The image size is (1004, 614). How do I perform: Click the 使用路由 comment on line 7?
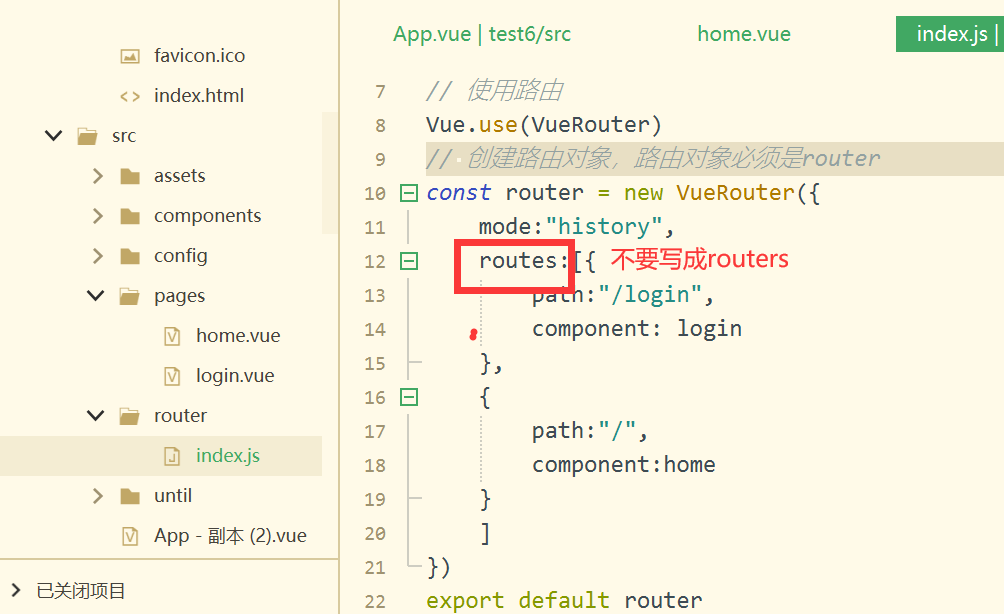(494, 91)
